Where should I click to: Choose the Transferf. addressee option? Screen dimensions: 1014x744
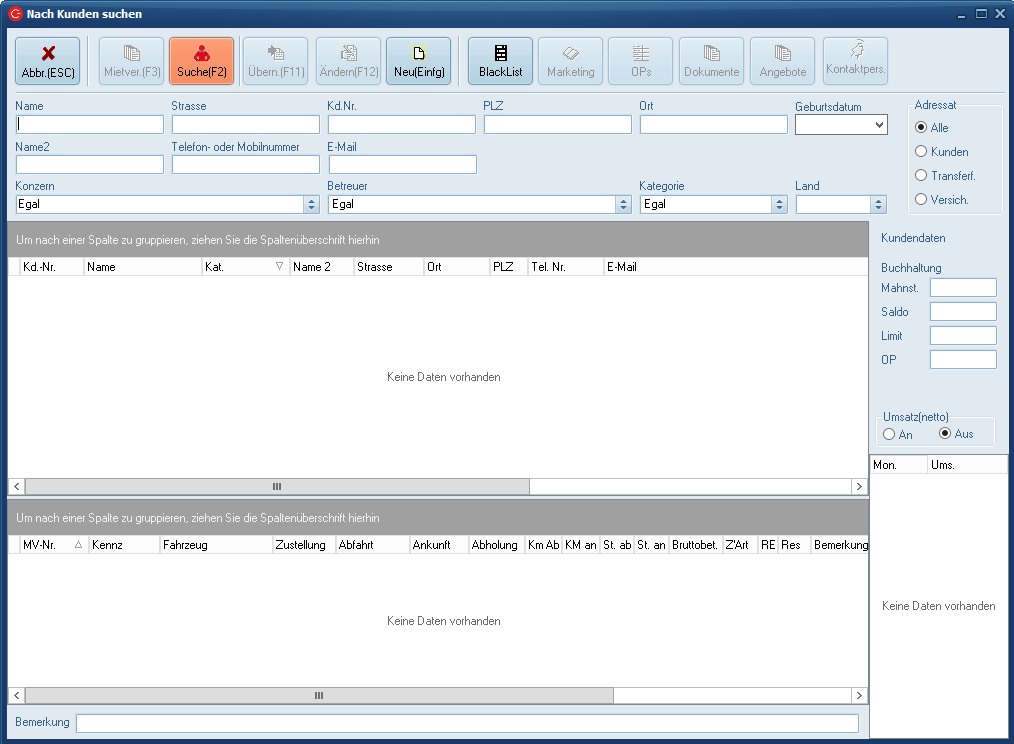pos(921,176)
